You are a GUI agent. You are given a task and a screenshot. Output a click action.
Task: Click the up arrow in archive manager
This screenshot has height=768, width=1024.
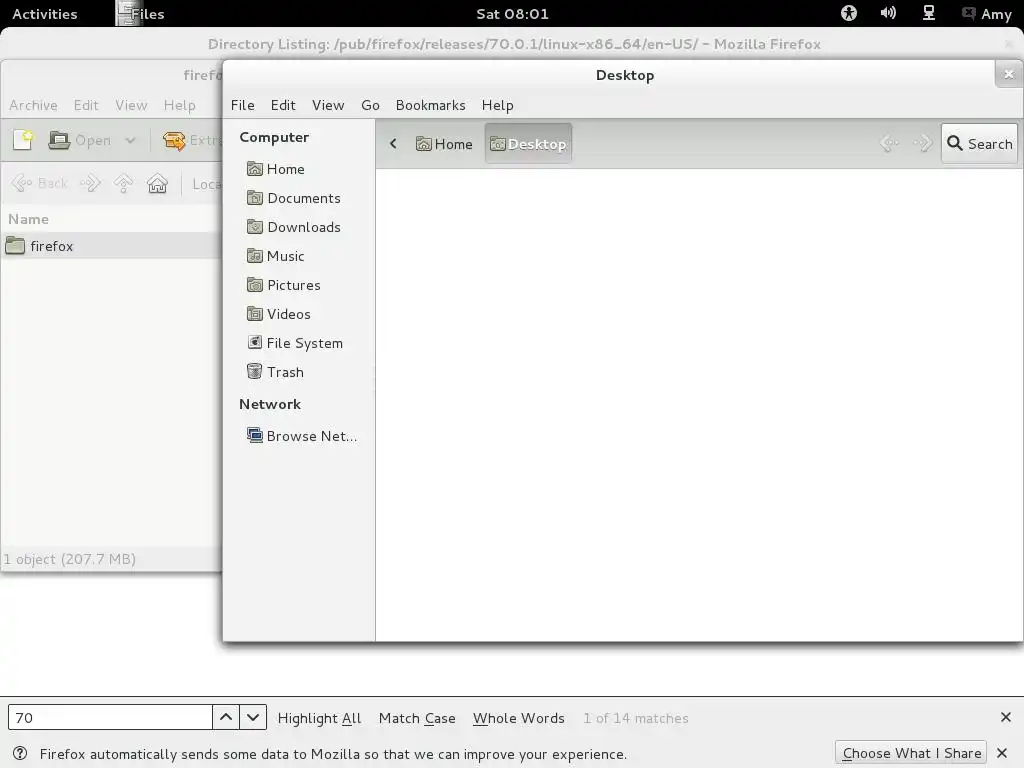pos(123,184)
